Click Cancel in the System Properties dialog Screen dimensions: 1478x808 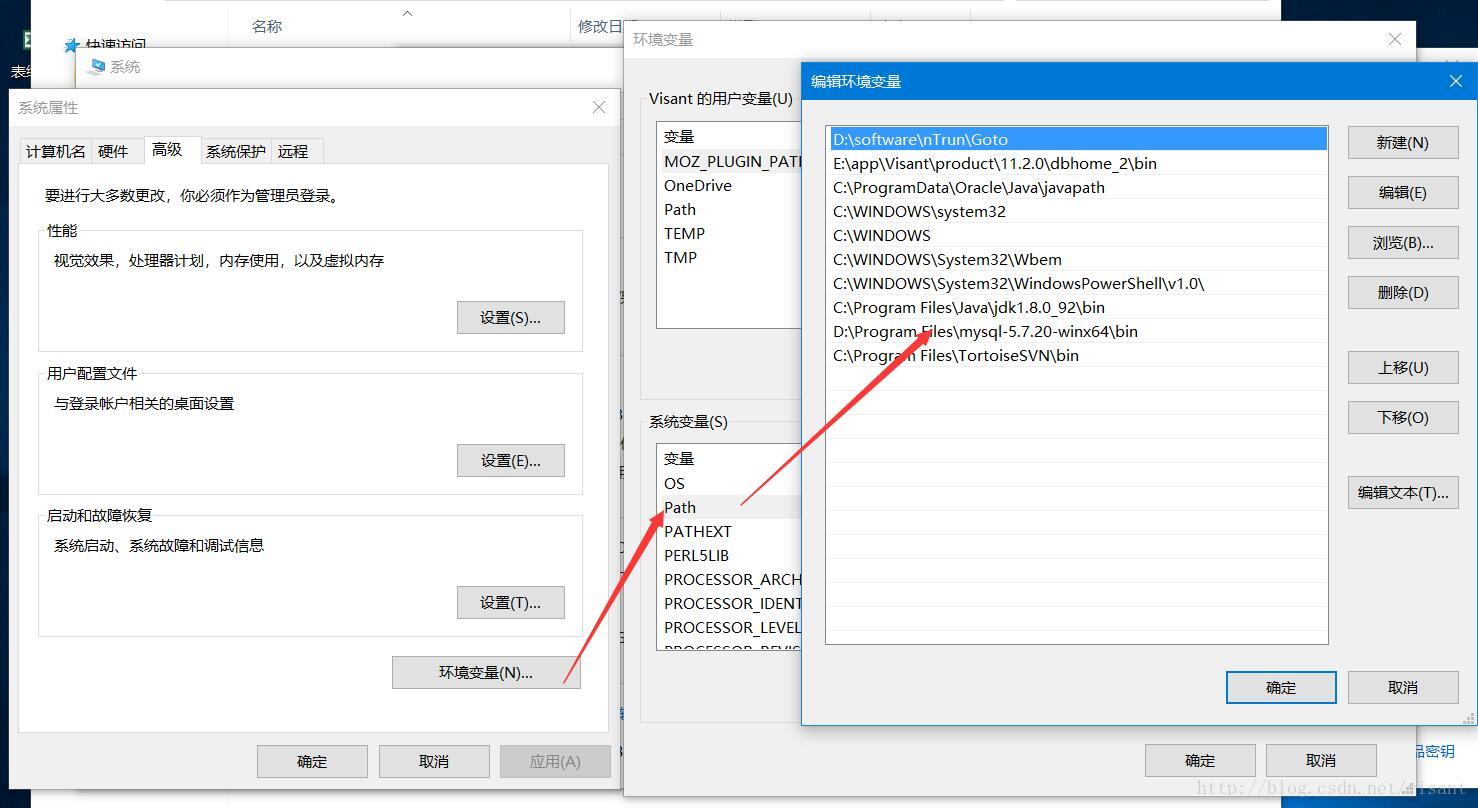(434, 761)
